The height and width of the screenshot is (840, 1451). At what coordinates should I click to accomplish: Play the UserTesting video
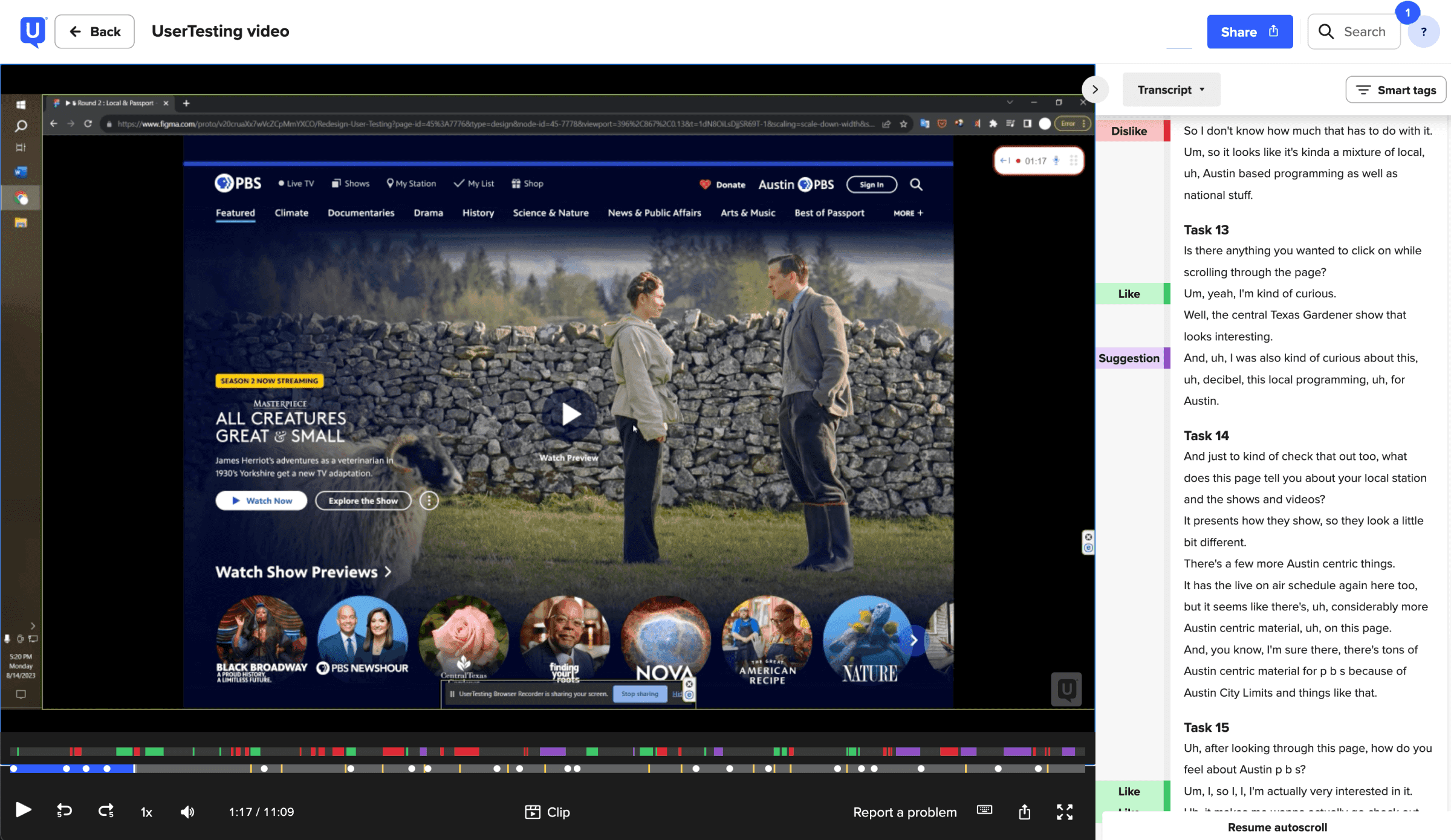click(x=23, y=810)
